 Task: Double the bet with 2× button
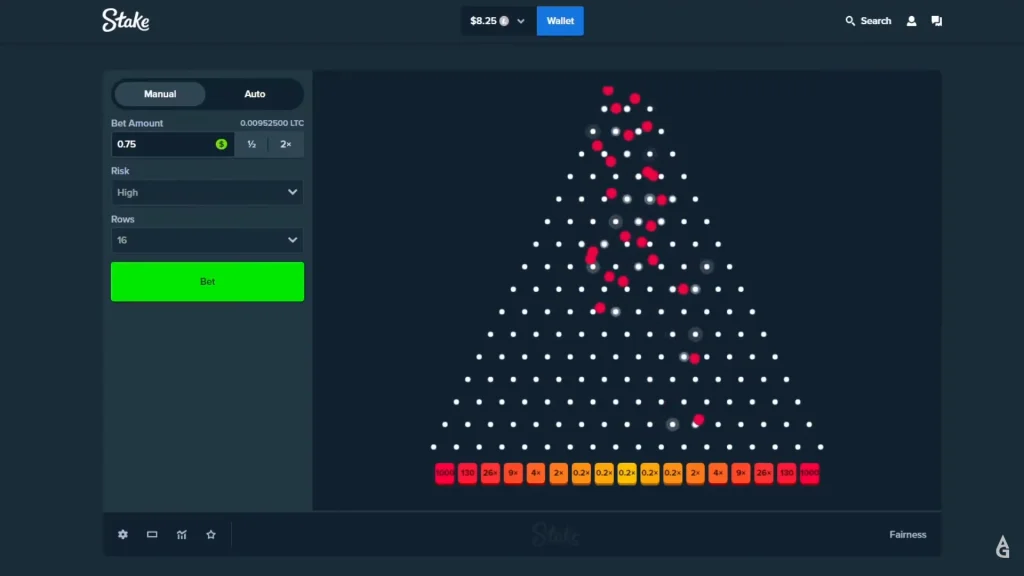pyautogui.click(x=286, y=144)
